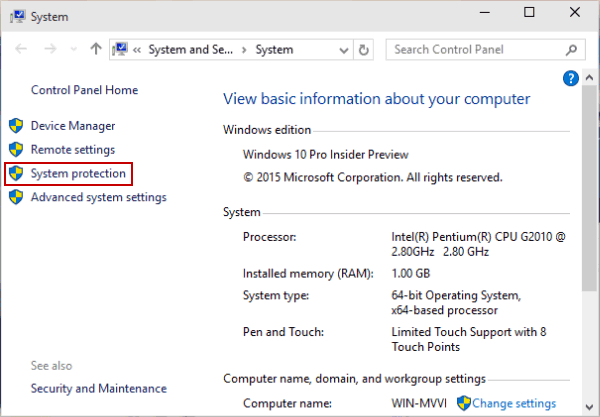Select the System and Security breadcrumb
The image size is (600, 417).
click(190, 49)
